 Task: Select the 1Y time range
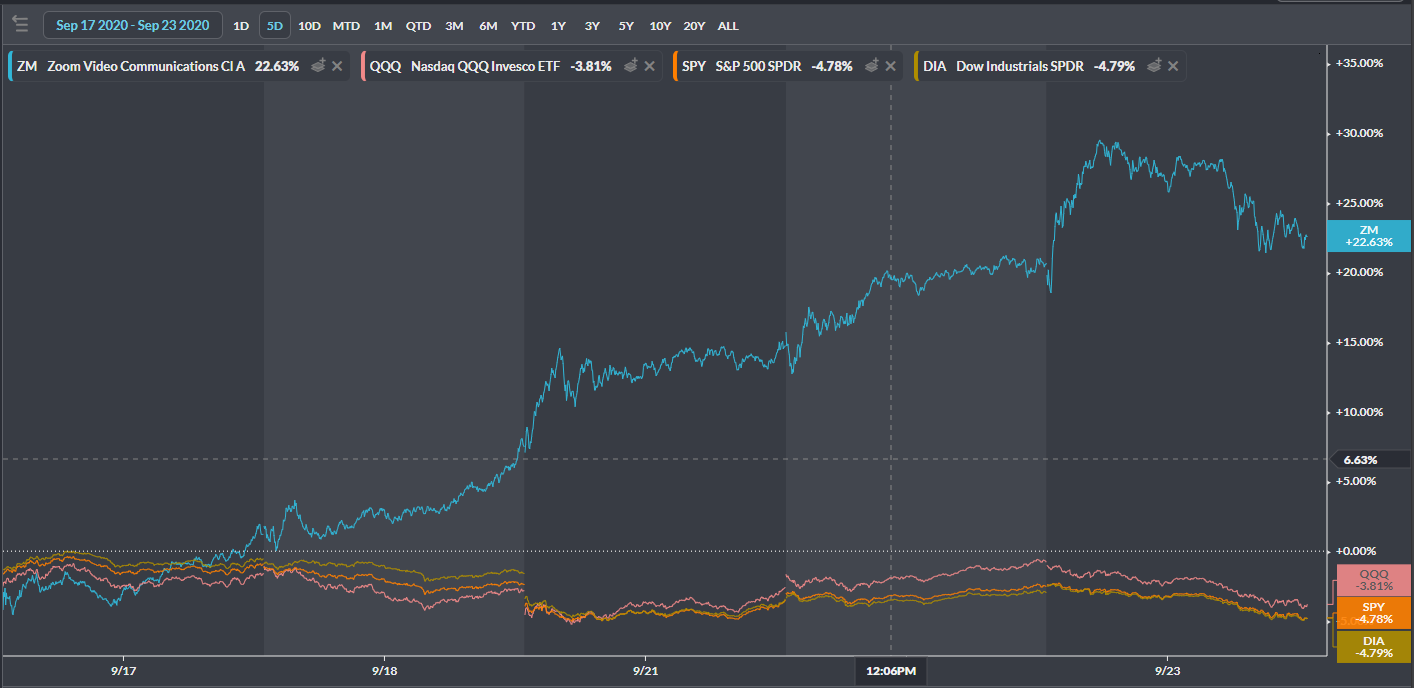click(x=558, y=26)
